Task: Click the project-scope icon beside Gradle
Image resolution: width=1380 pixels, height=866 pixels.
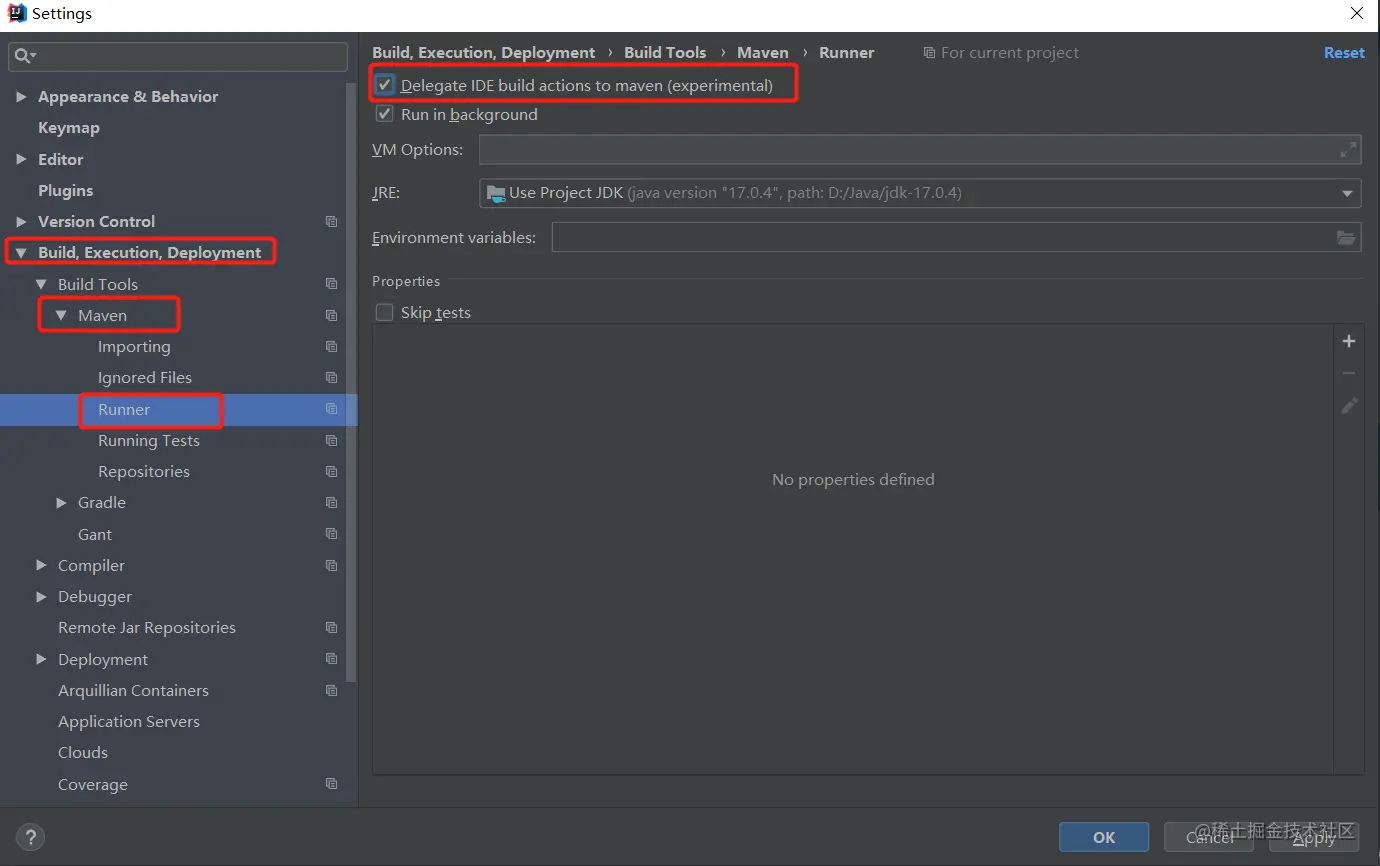Action: [x=332, y=503]
